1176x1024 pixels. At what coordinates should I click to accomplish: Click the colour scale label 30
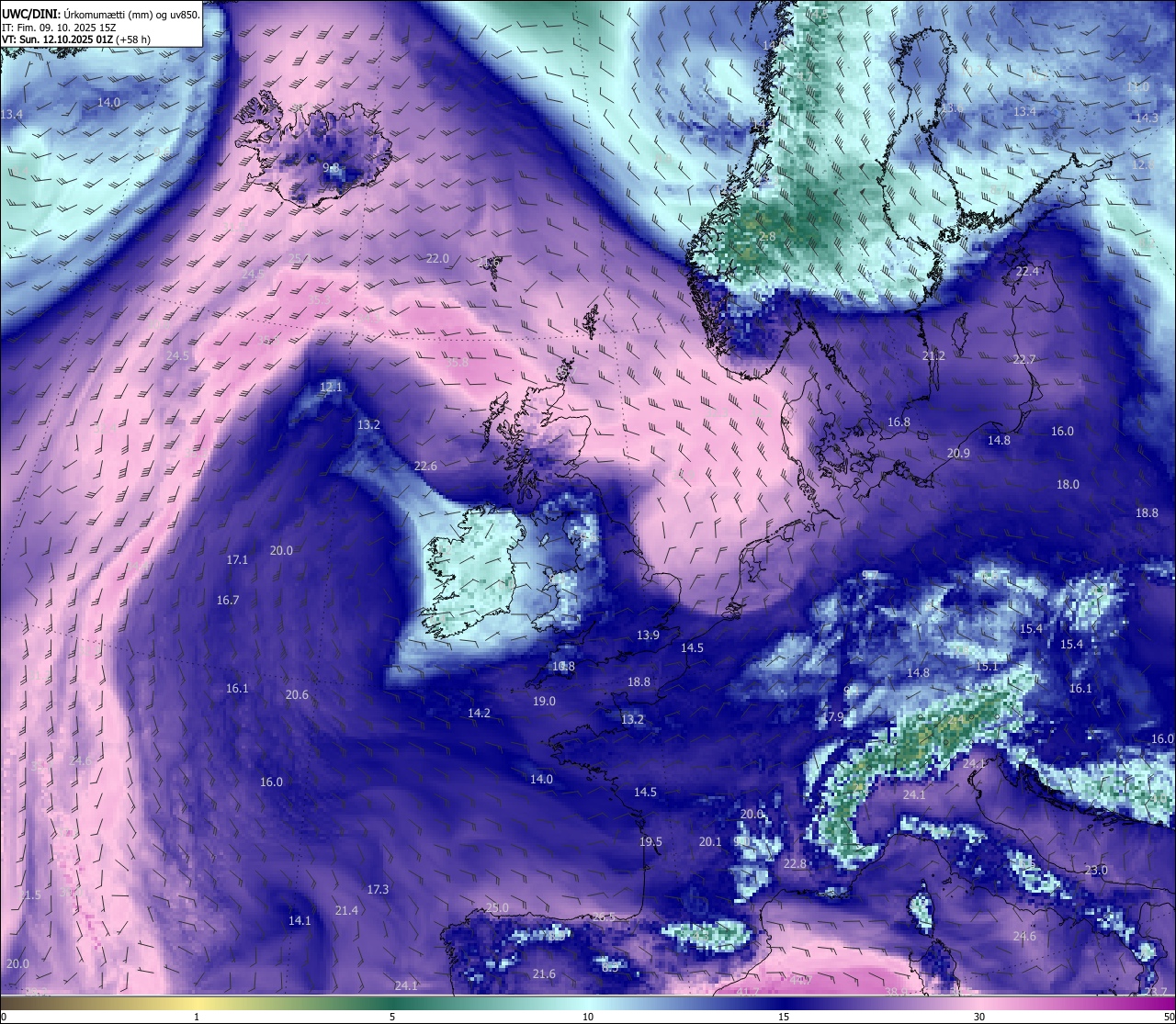pos(979,1017)
